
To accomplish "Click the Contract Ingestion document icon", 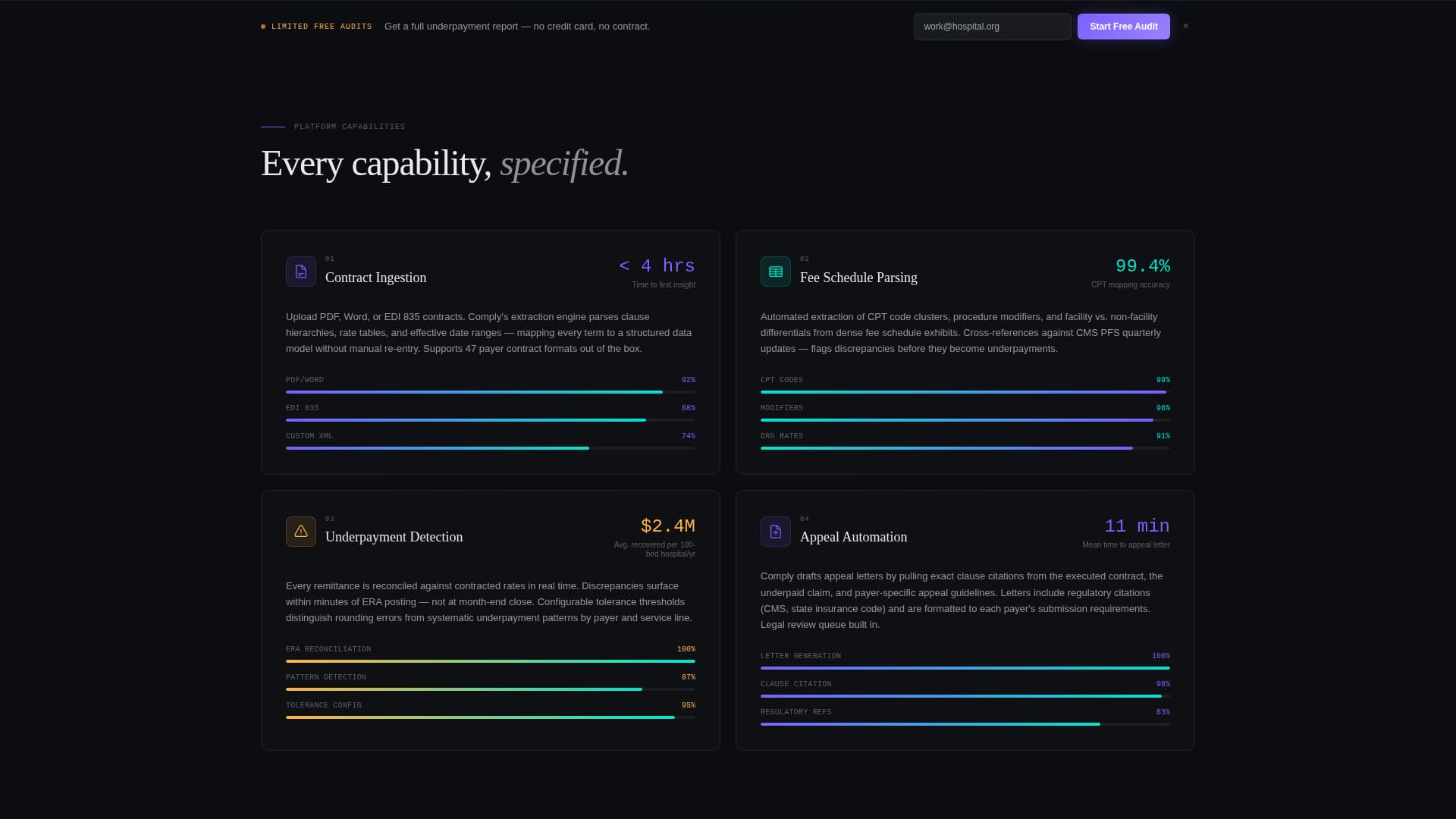I will pos(301,271).
